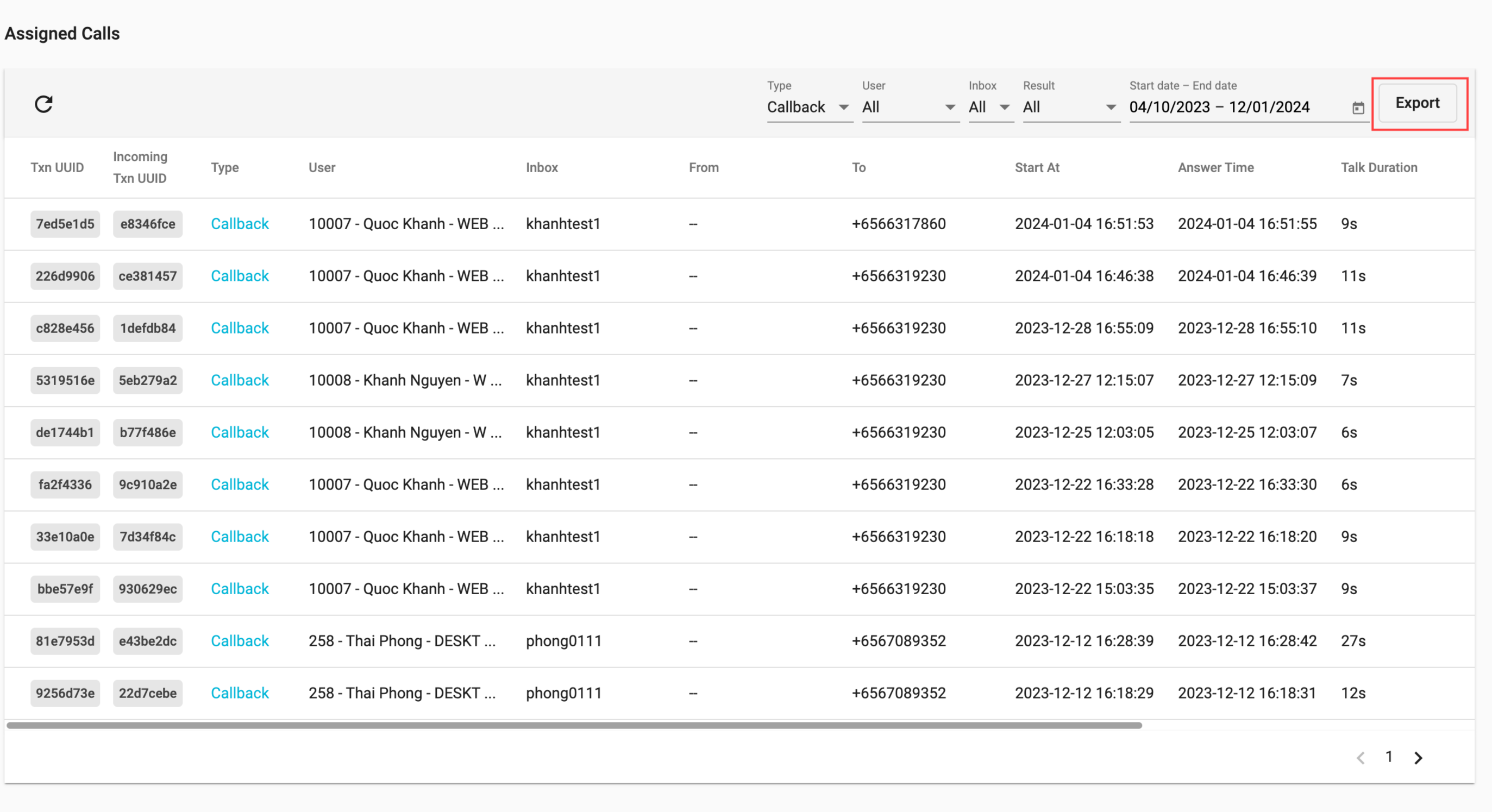Open Callback link in row fa2f4336

click(x=240, y=485)
